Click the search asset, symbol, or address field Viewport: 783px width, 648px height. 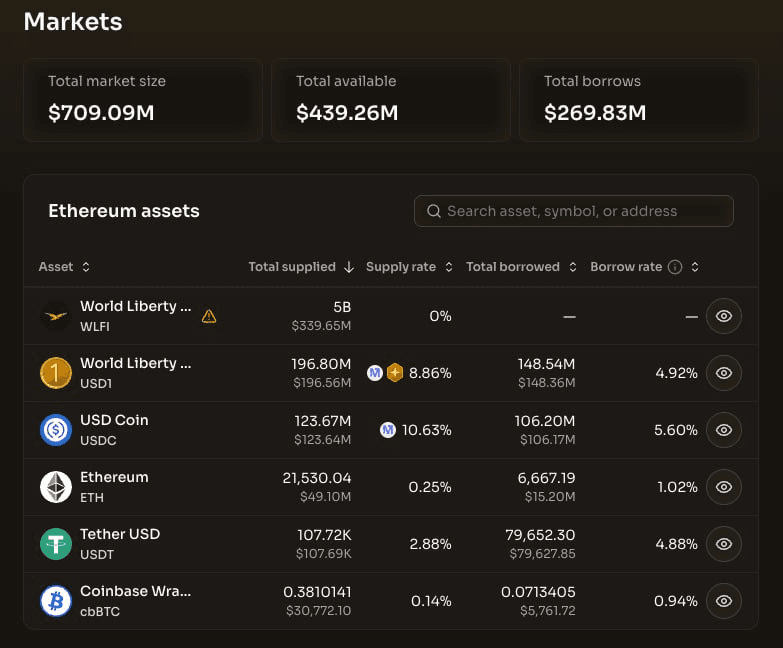[574, 211]
